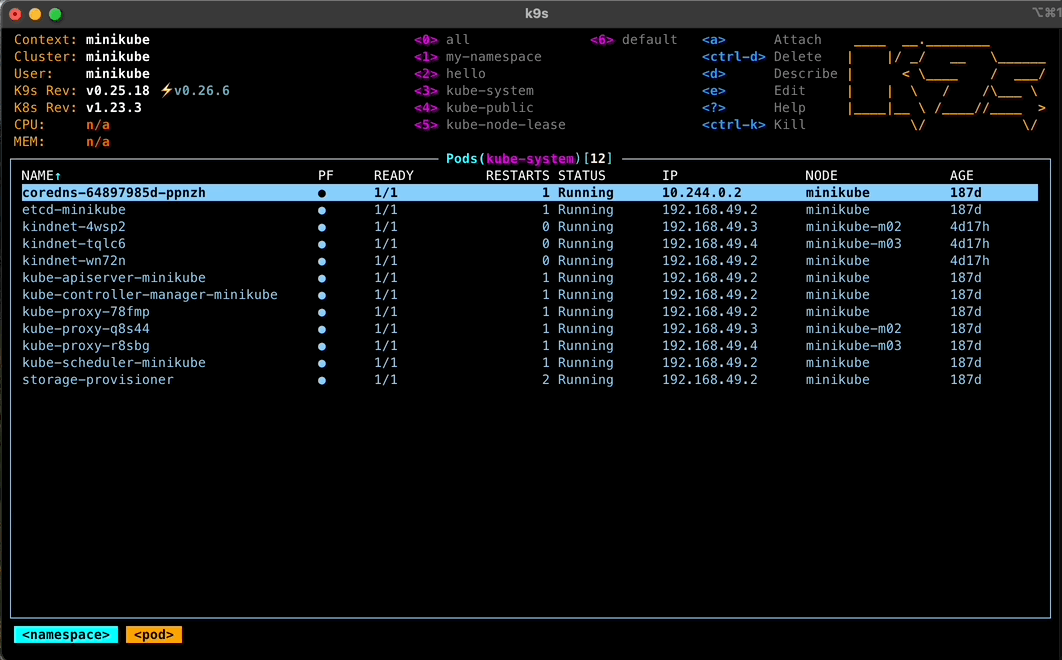Viewport: 1062px width, 660px height.
Task: Click the IP address 10.244.0.2
Action: click(x=702, y=192)
